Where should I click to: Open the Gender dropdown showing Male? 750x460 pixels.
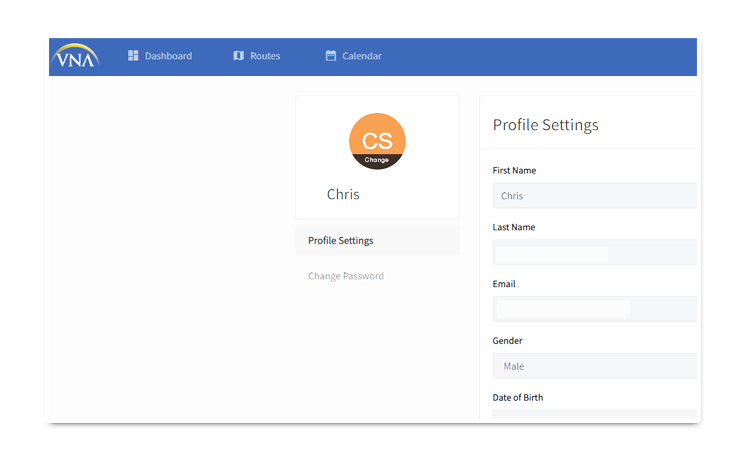[x=595, y=366]
